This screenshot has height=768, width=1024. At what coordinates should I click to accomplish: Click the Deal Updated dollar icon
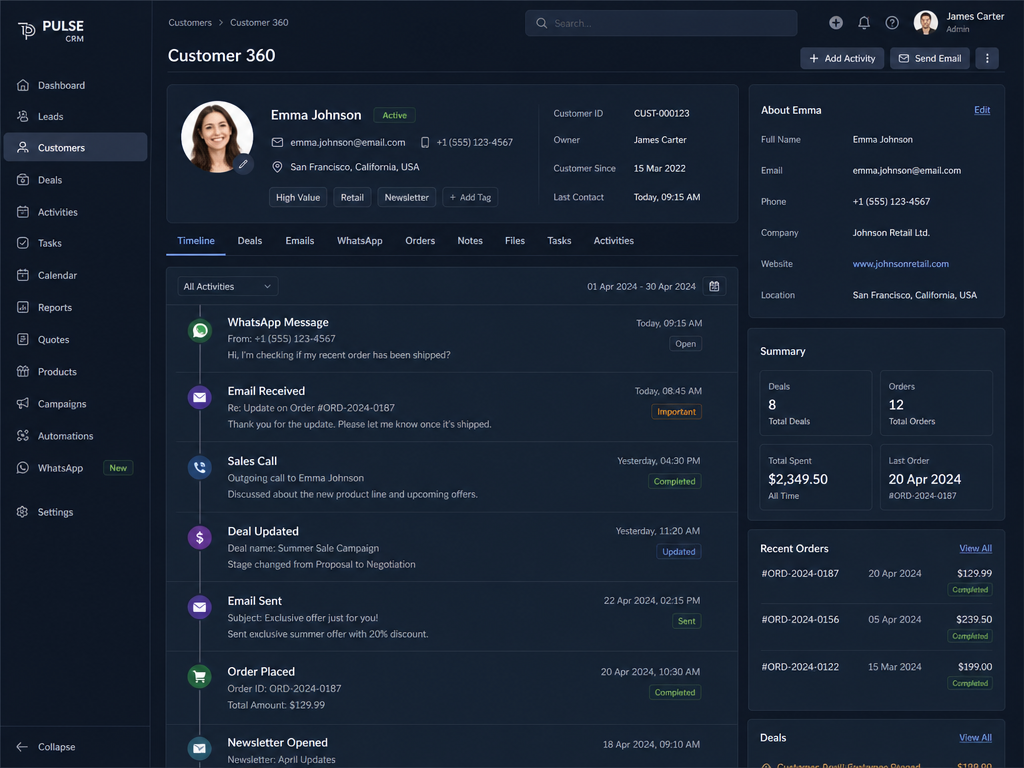pos(200,537)
